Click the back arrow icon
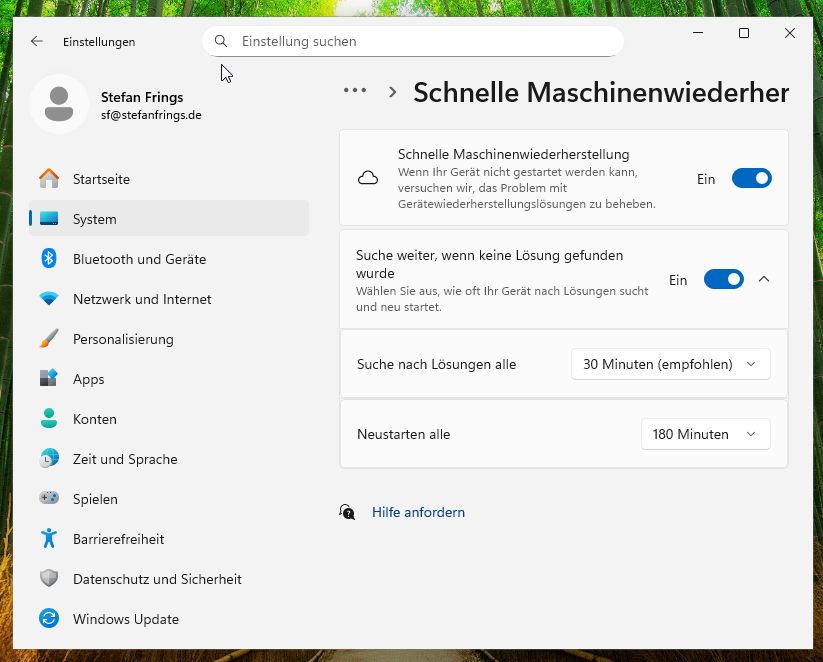This screenshot has height=662, width=823. coord(37,41)
